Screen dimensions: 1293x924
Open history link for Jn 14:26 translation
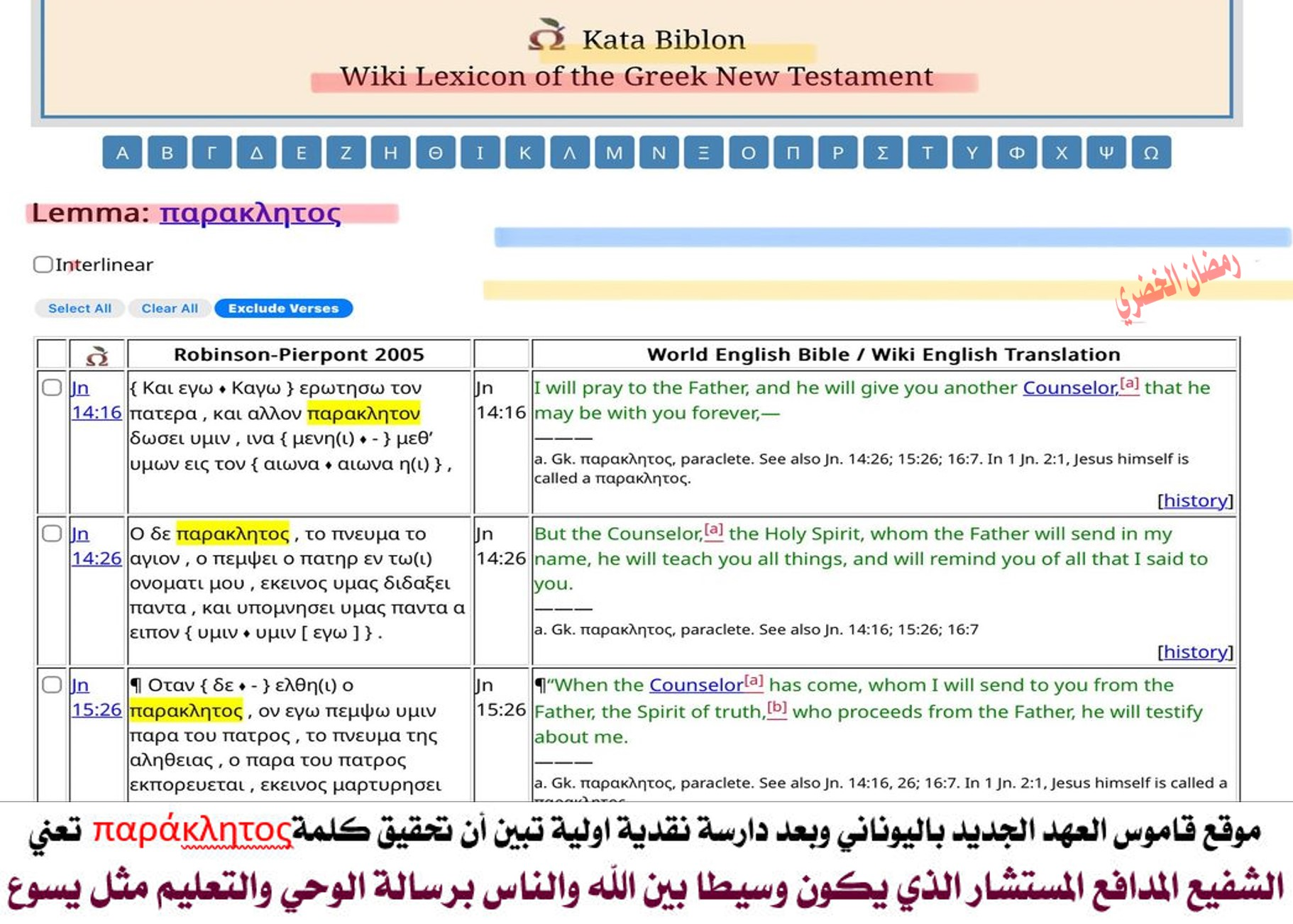pyautogui.click(x=1195, y=651)
